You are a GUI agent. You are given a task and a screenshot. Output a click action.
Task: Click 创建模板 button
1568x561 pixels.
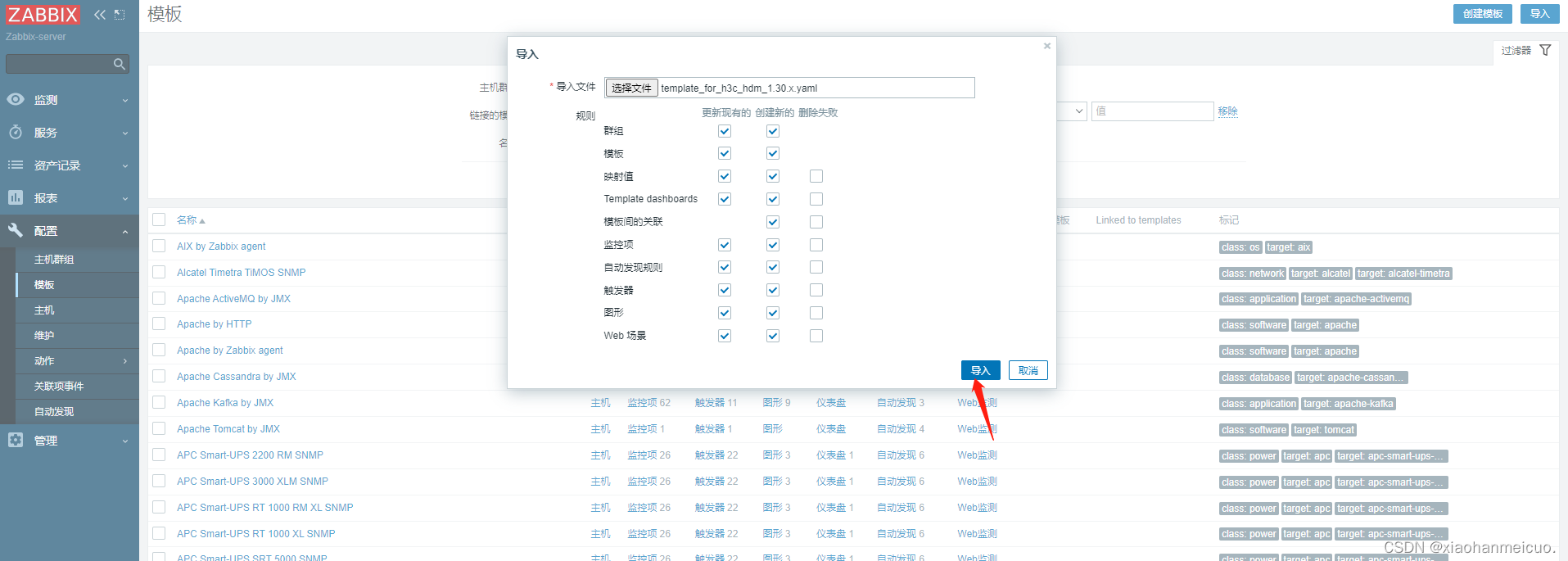point(1482,14)
